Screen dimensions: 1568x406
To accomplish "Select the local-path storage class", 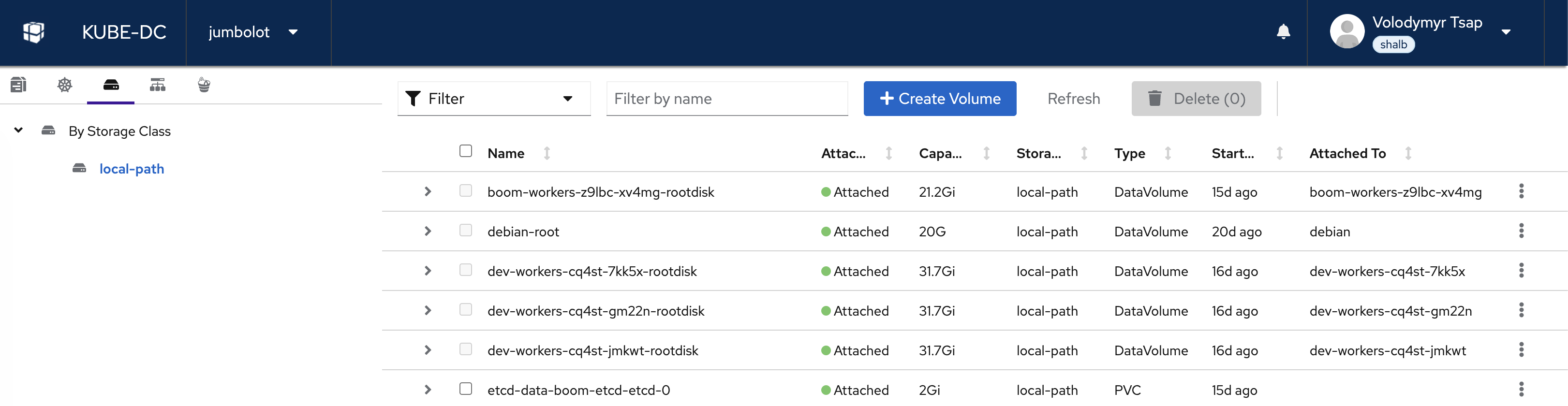I will coord(132,169).
